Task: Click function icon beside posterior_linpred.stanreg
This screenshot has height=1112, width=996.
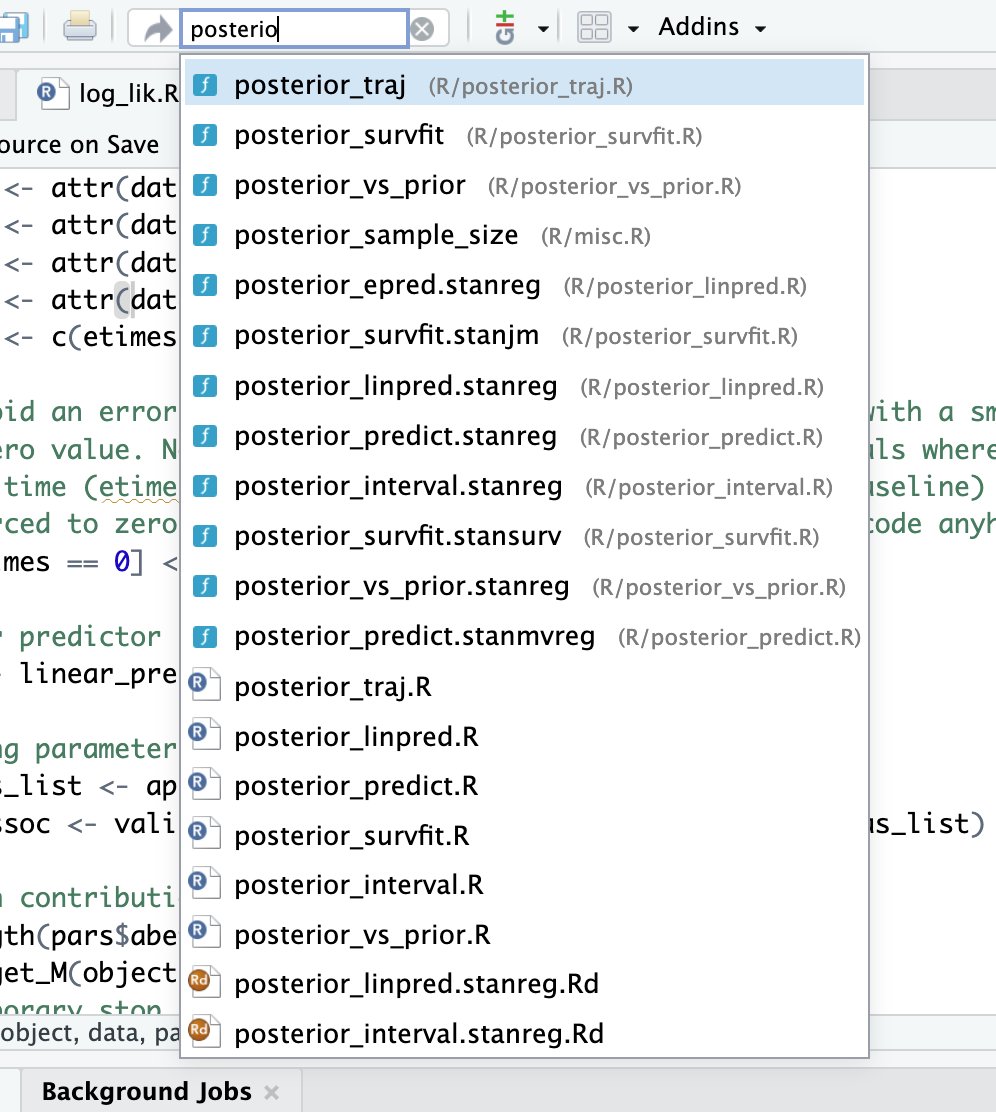Action: click(x=205, y=386)
